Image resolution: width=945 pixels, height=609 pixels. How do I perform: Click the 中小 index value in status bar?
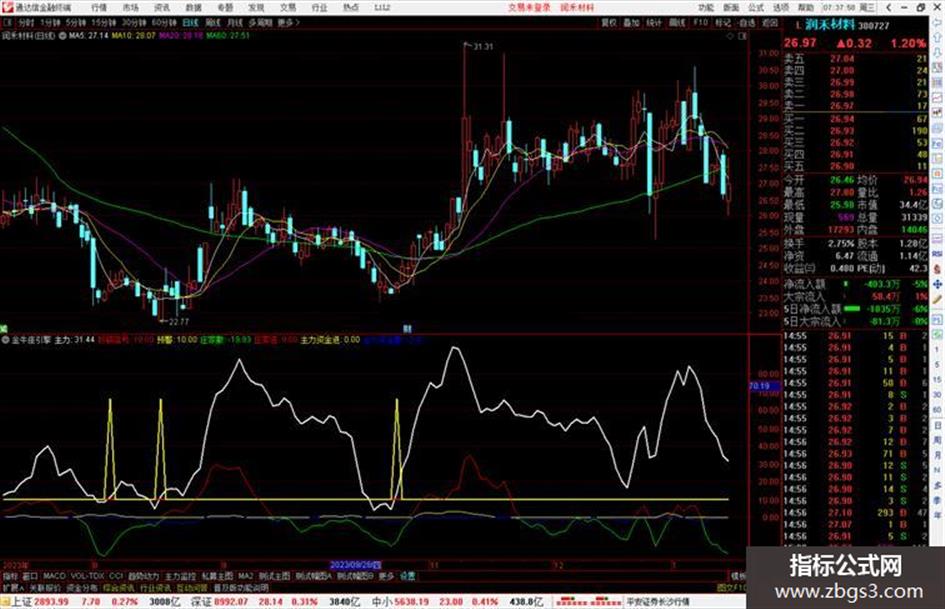412,602
